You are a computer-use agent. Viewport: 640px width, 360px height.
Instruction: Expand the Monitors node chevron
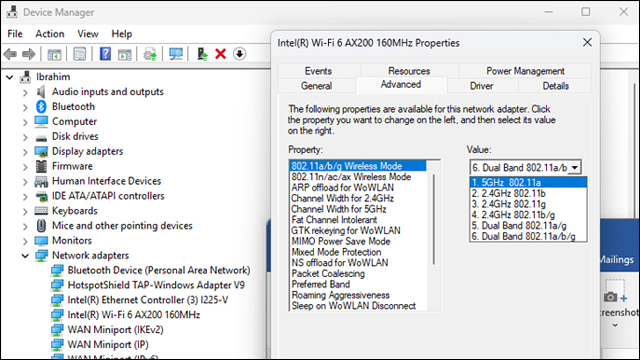click(25, 241)
